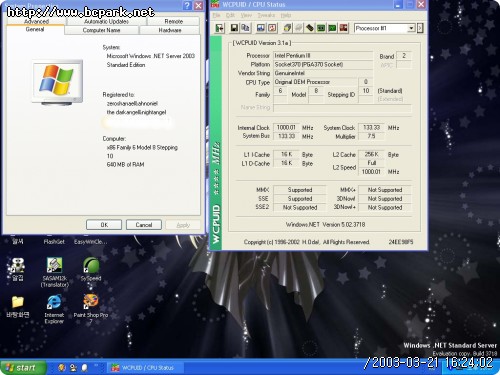The height and width of the screenshot is (375, 500).
Task: Click the messenger figure quick launch icon
Action: click(73, 368)
